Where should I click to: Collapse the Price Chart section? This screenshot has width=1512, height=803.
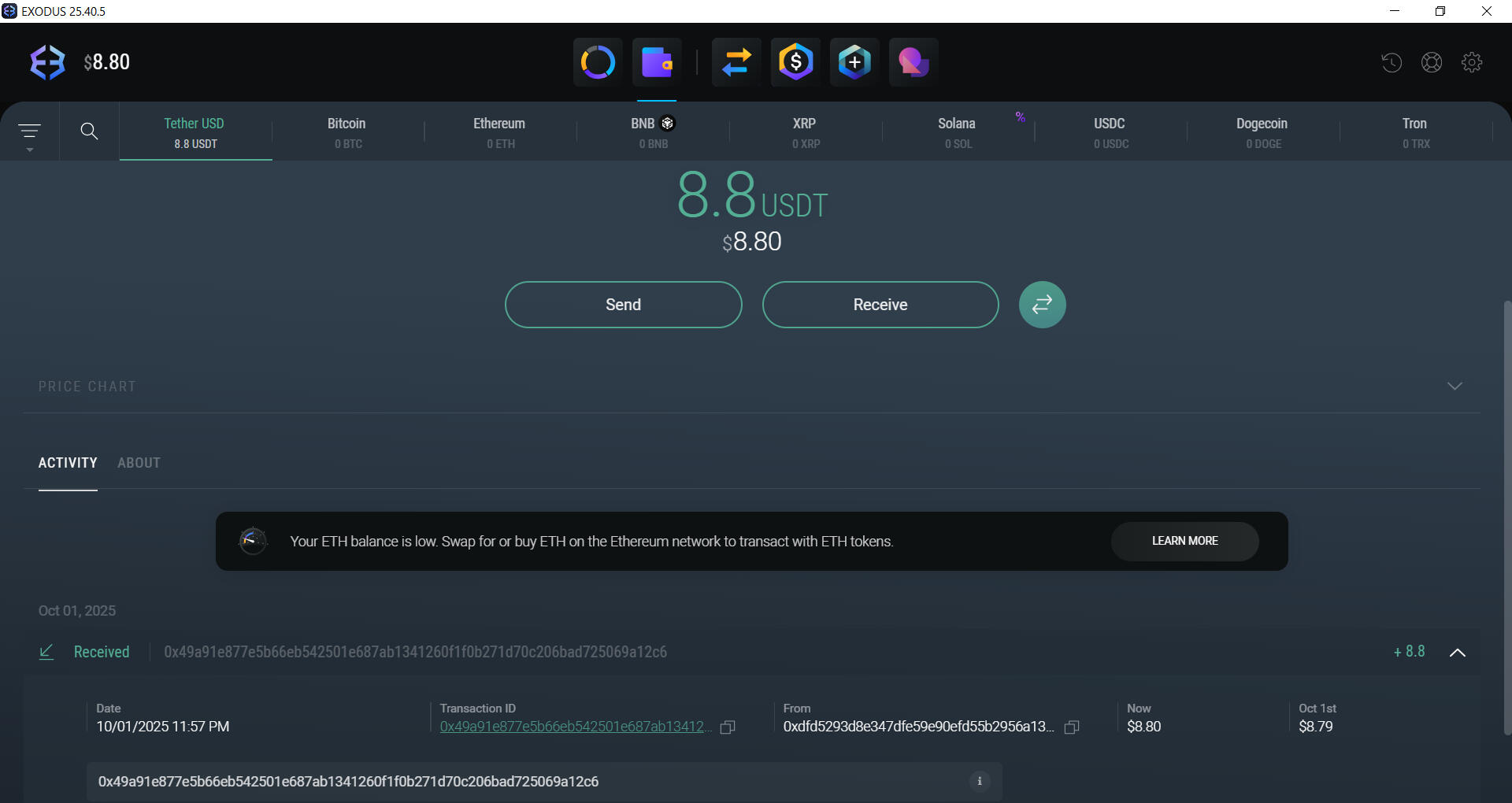[x=1455, y=386]
